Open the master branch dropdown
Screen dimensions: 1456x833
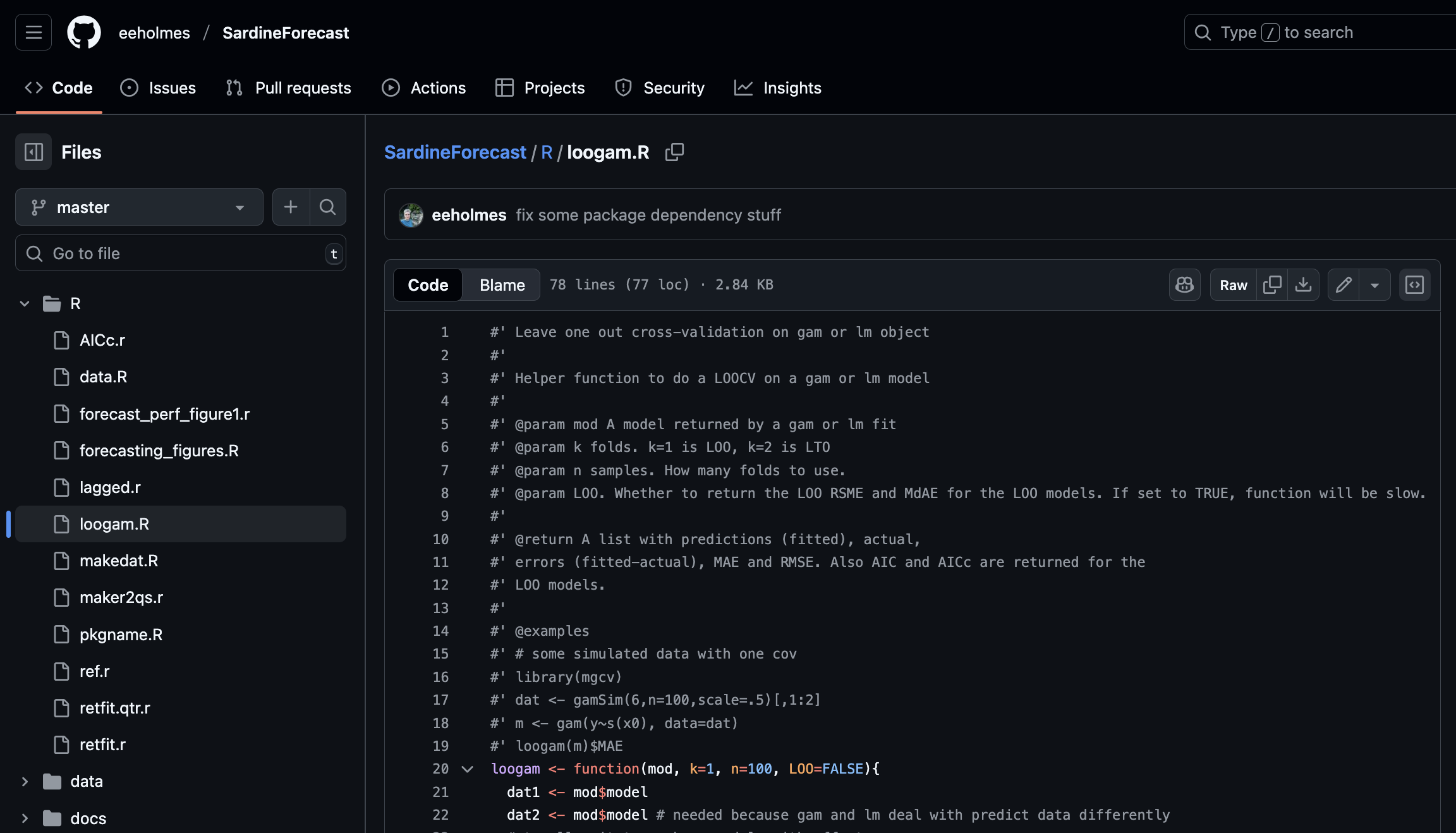coord(139,207)
